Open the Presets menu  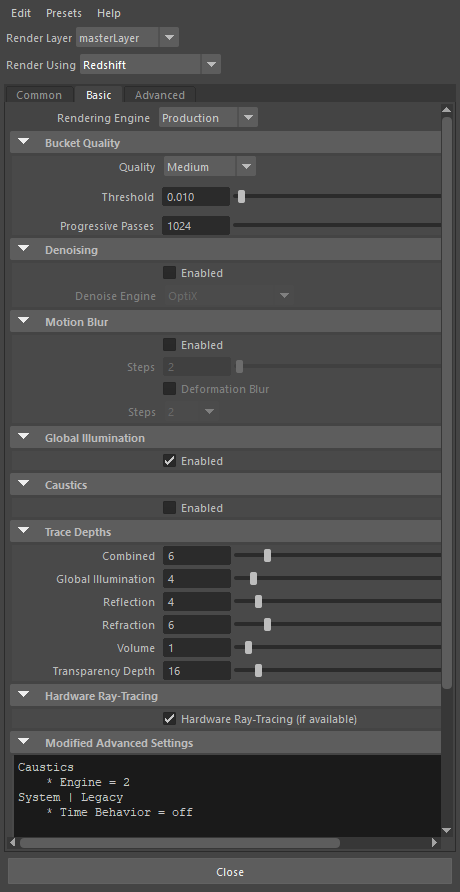coord(64,13)
